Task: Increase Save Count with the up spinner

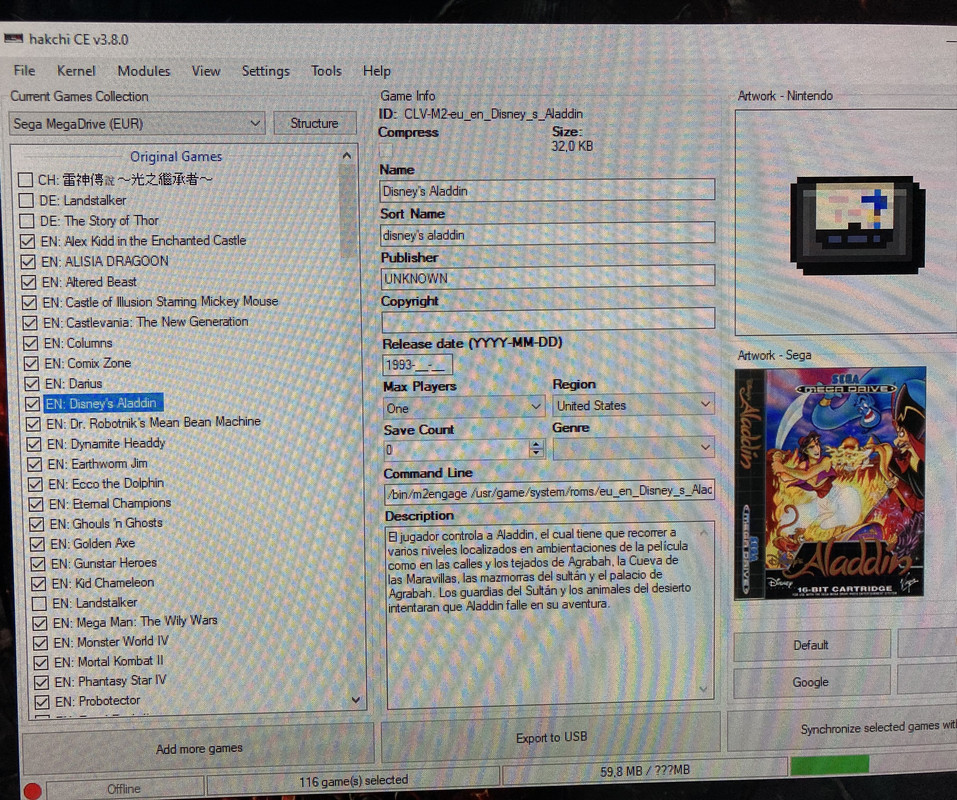Action: [x=536, y=444]
